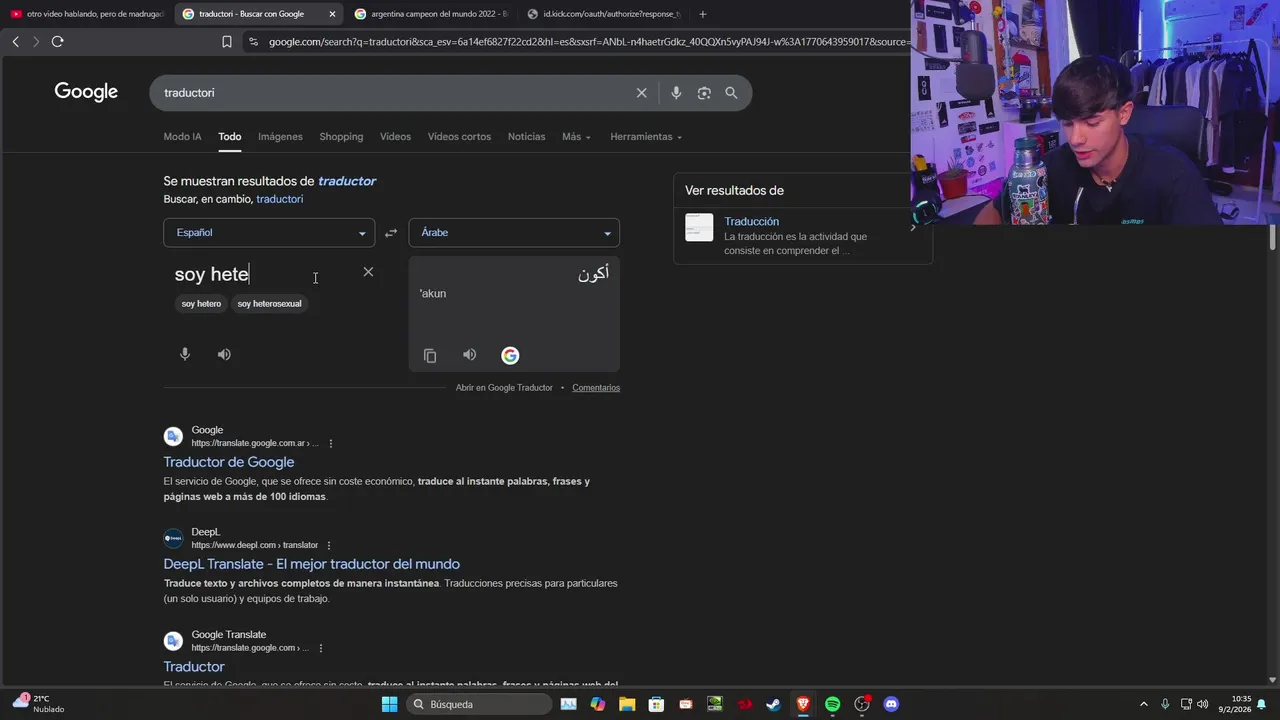Show hidden system tray icons
Screen dimensions: 1280x720
[x=1144, y=704]
